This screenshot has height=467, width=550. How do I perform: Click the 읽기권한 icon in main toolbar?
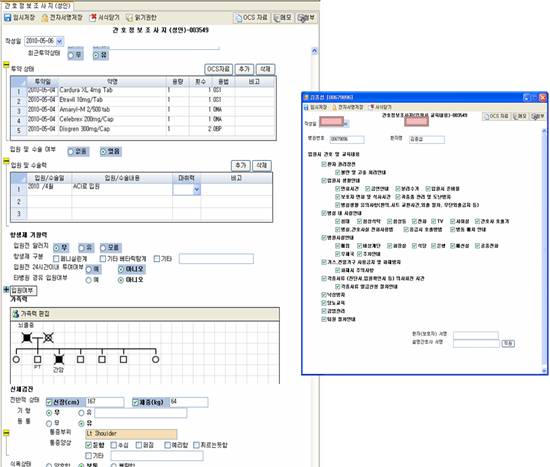[x=129, y=18]
